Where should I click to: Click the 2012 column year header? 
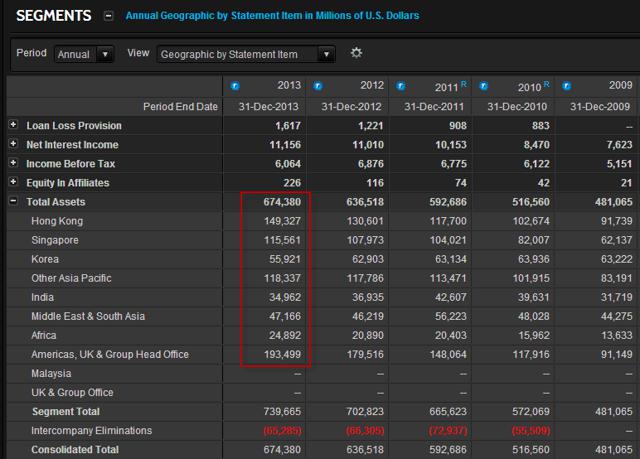(x=372, y=85)
